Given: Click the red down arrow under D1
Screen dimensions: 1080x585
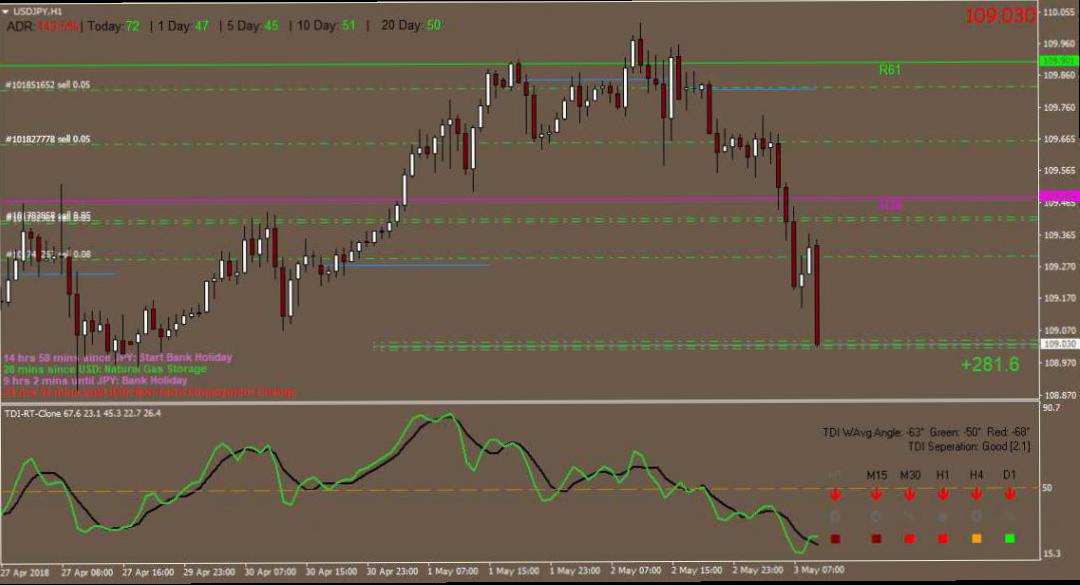Looking at the screenshot, I should coord(1009,494).
